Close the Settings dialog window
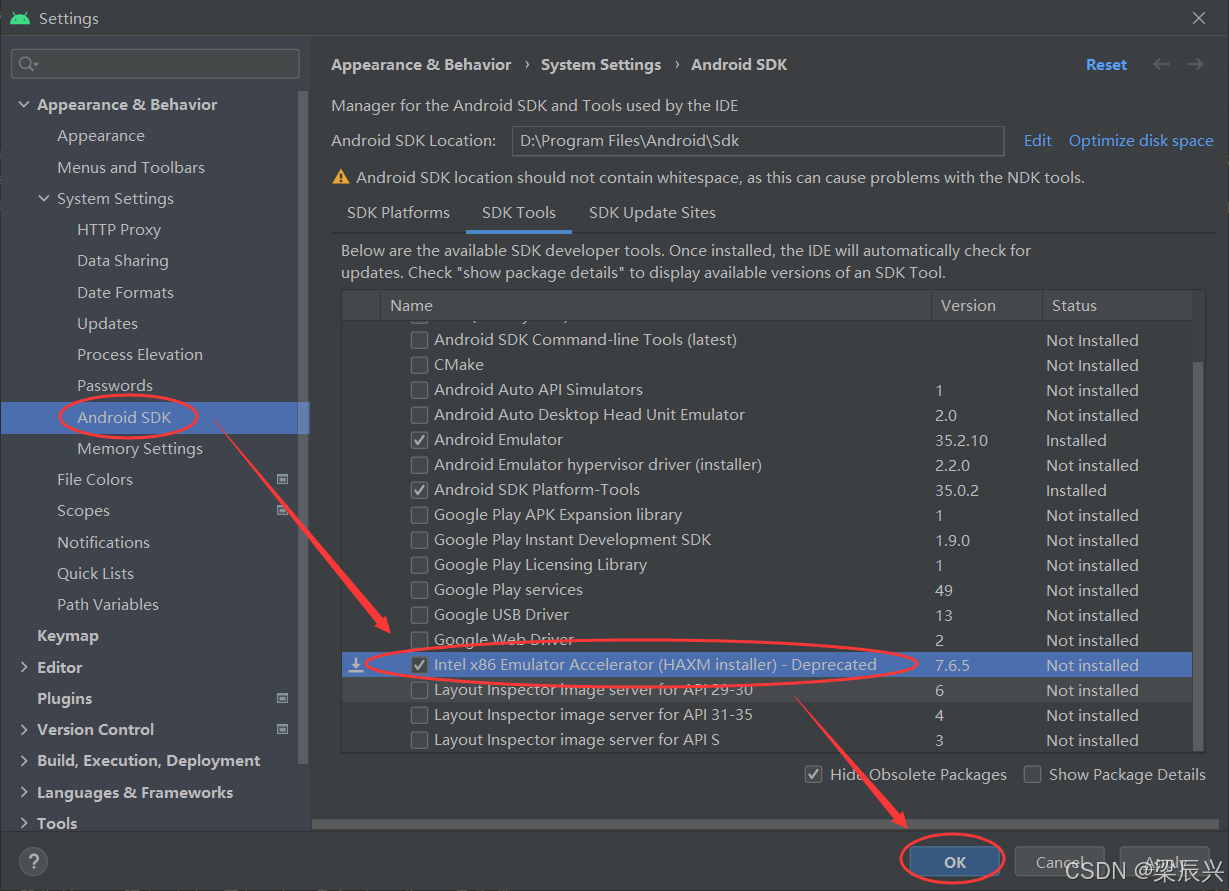 pos(1199,18)
